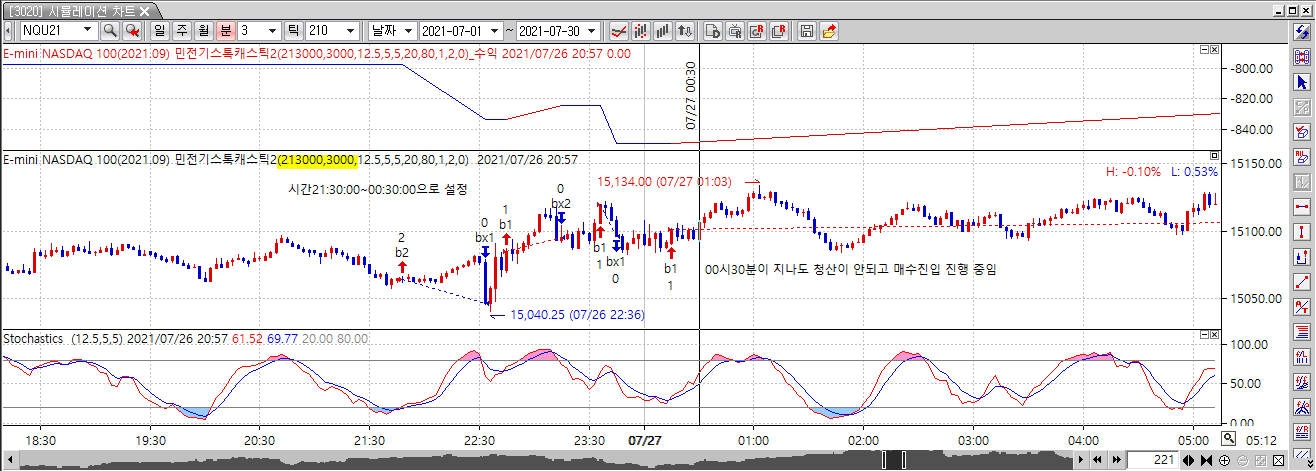Open the start date 2021-07-01 dropdown
Viewport: 1316px width, 471px height.
pos(493,31)
